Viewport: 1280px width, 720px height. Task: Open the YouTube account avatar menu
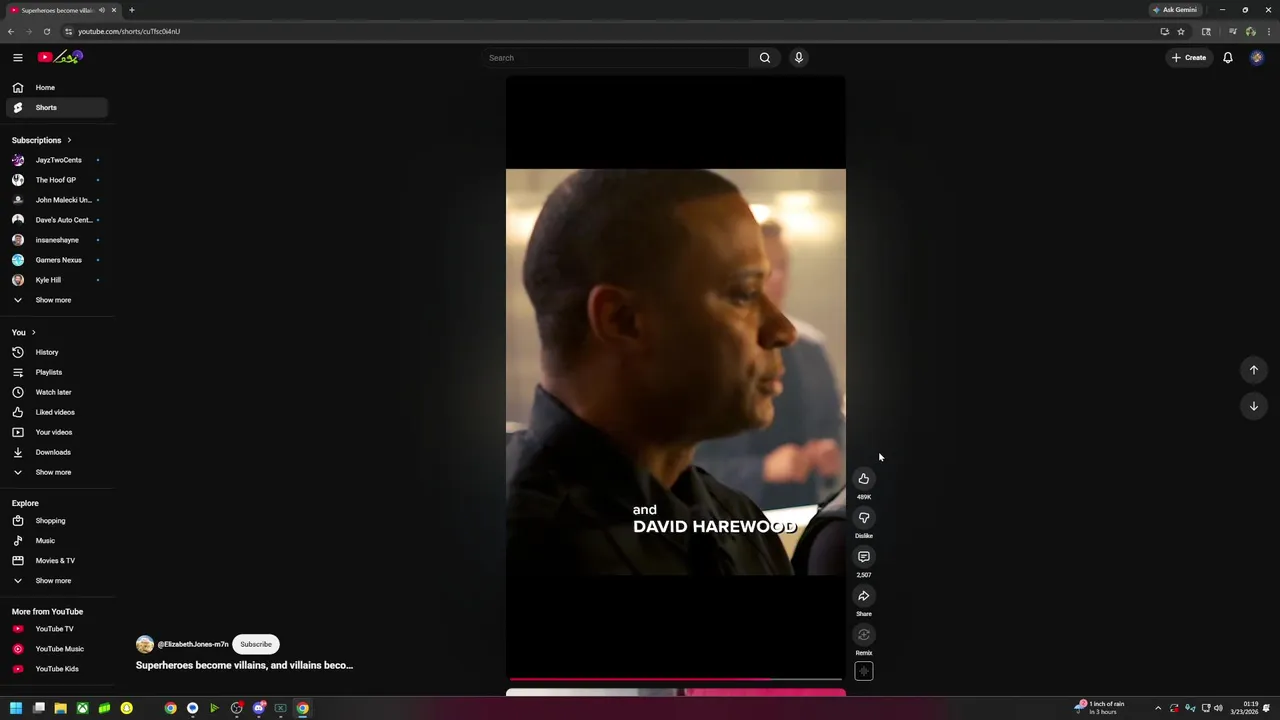click(1257, 57)
